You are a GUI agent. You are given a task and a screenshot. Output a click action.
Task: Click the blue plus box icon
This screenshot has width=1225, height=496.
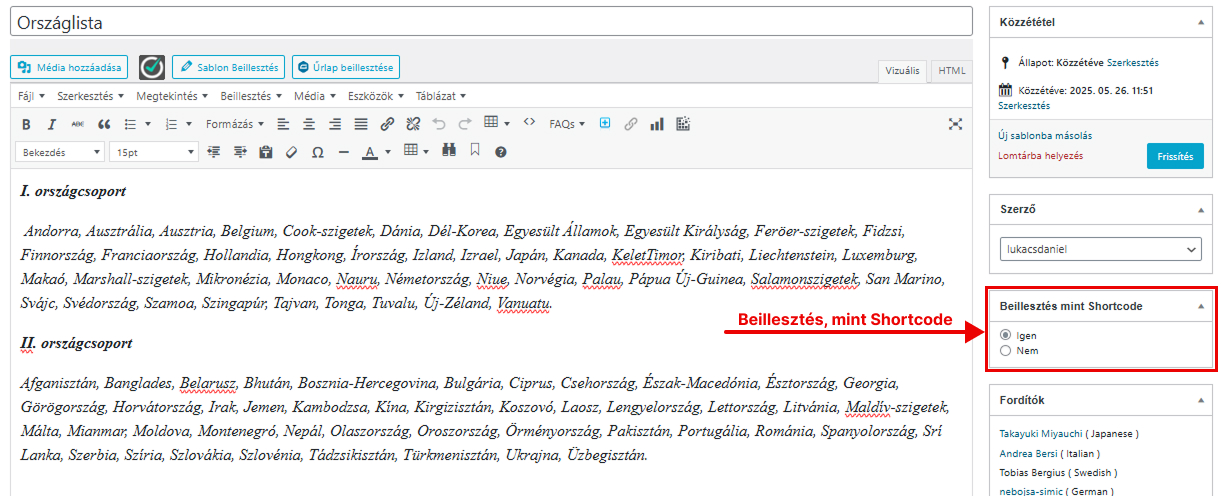click(x=605, y=124)
